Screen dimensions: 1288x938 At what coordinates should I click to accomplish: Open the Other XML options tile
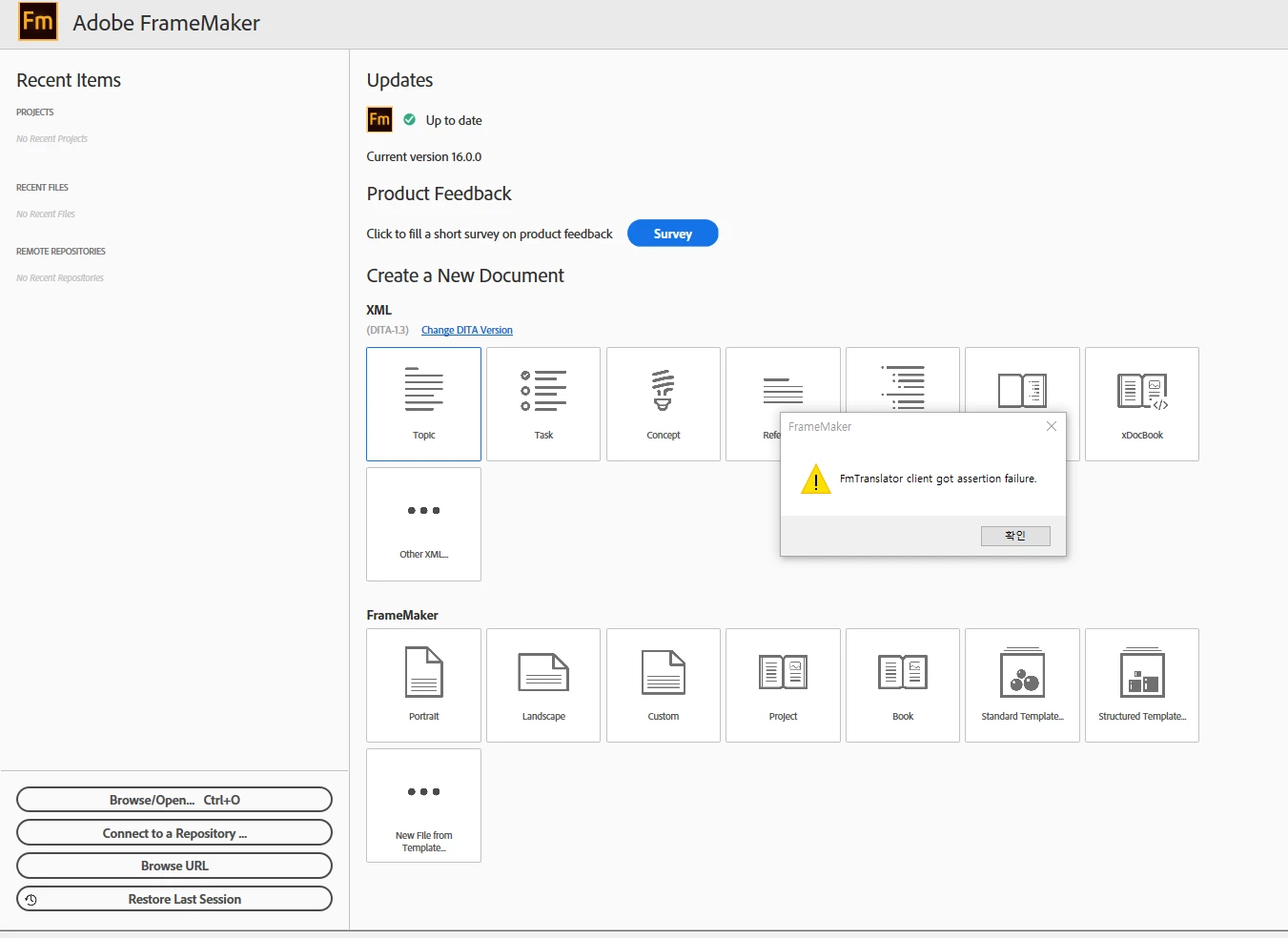click(x=423, y=523)
